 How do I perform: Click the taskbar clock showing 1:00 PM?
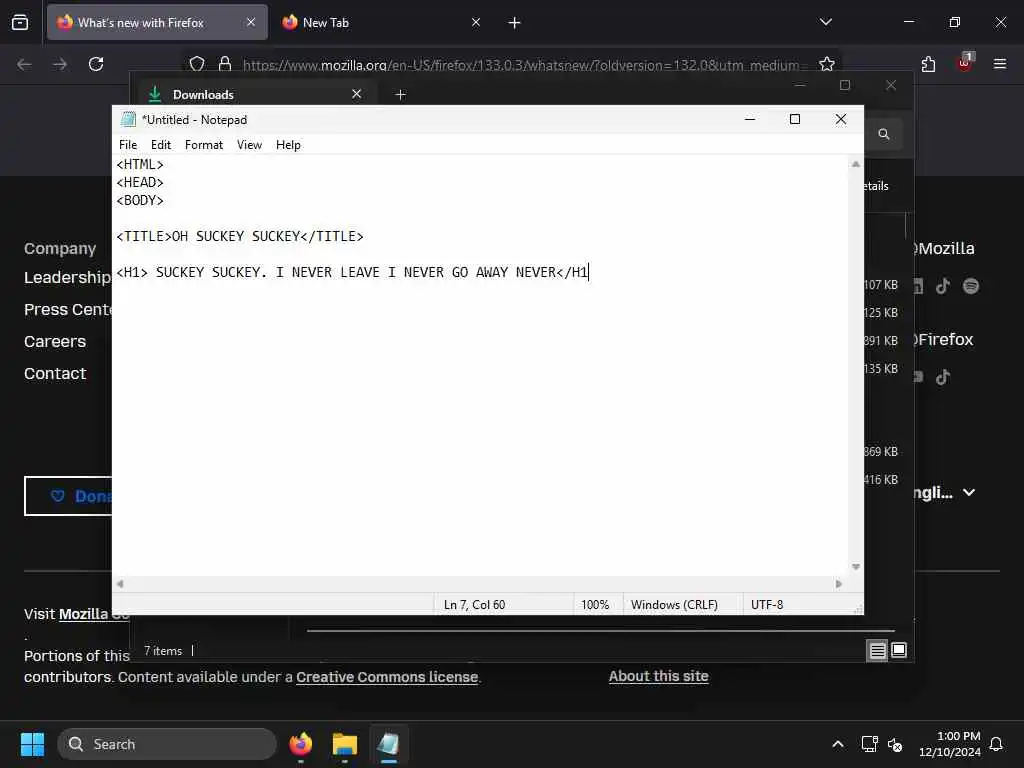(x=950, y=744)
